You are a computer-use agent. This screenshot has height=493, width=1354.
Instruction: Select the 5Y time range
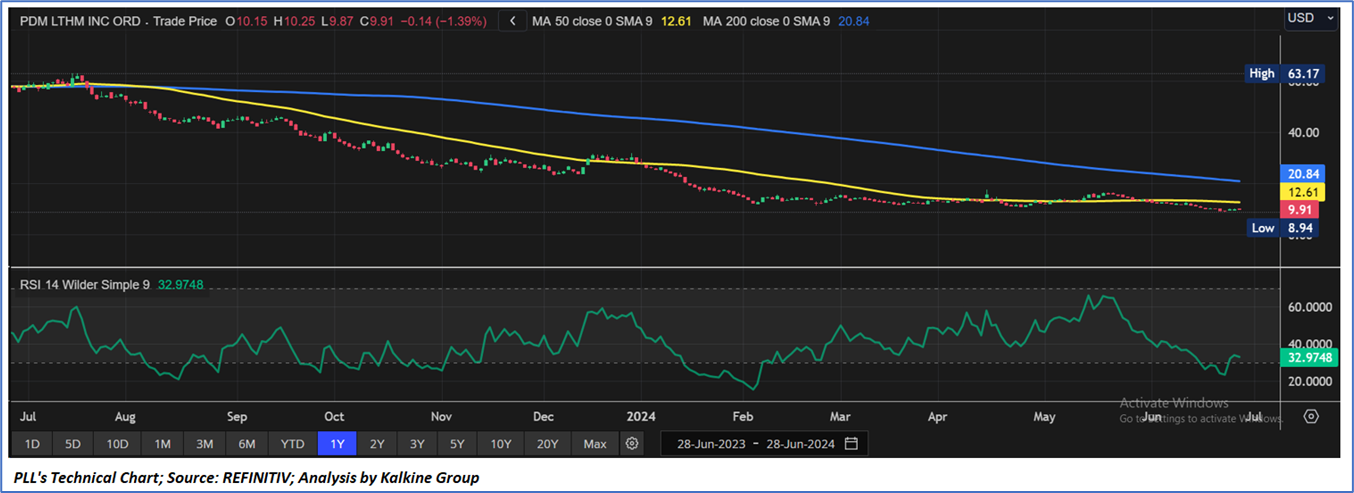(457, 443)
